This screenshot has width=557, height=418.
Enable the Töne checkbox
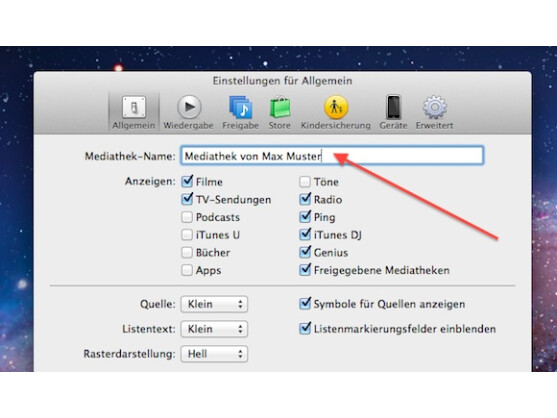point(305,181)
